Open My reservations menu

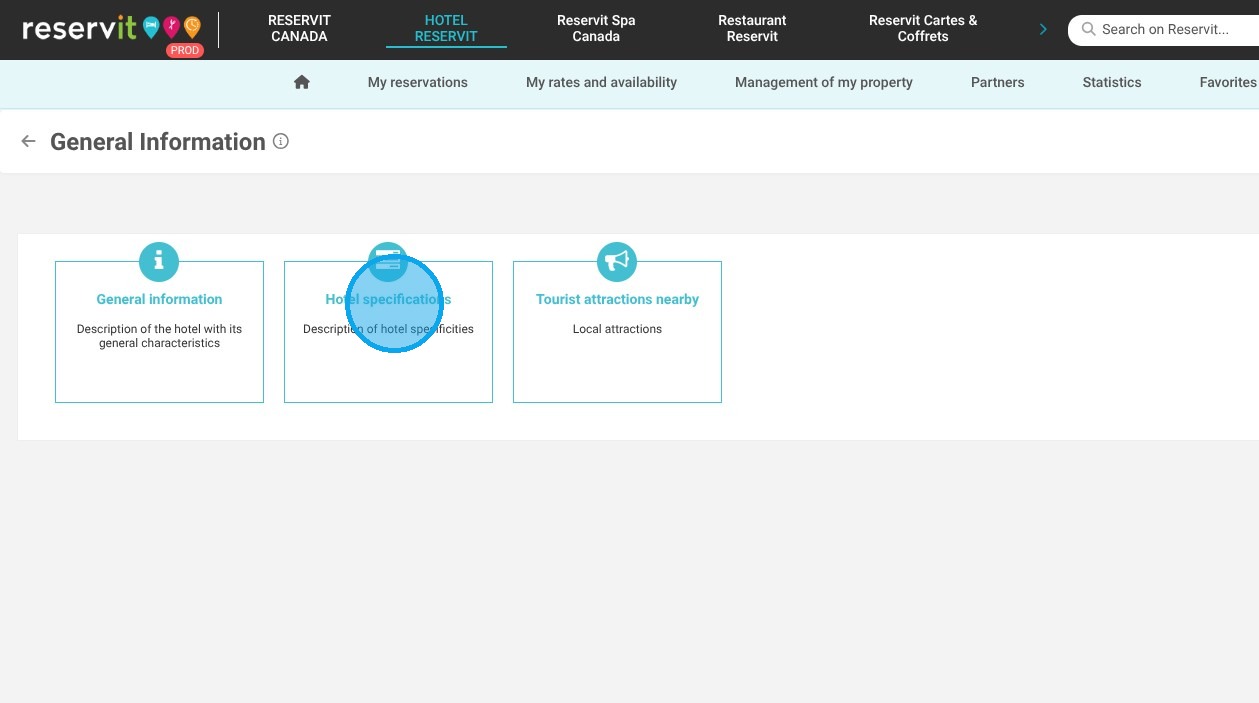click(418, 82)
